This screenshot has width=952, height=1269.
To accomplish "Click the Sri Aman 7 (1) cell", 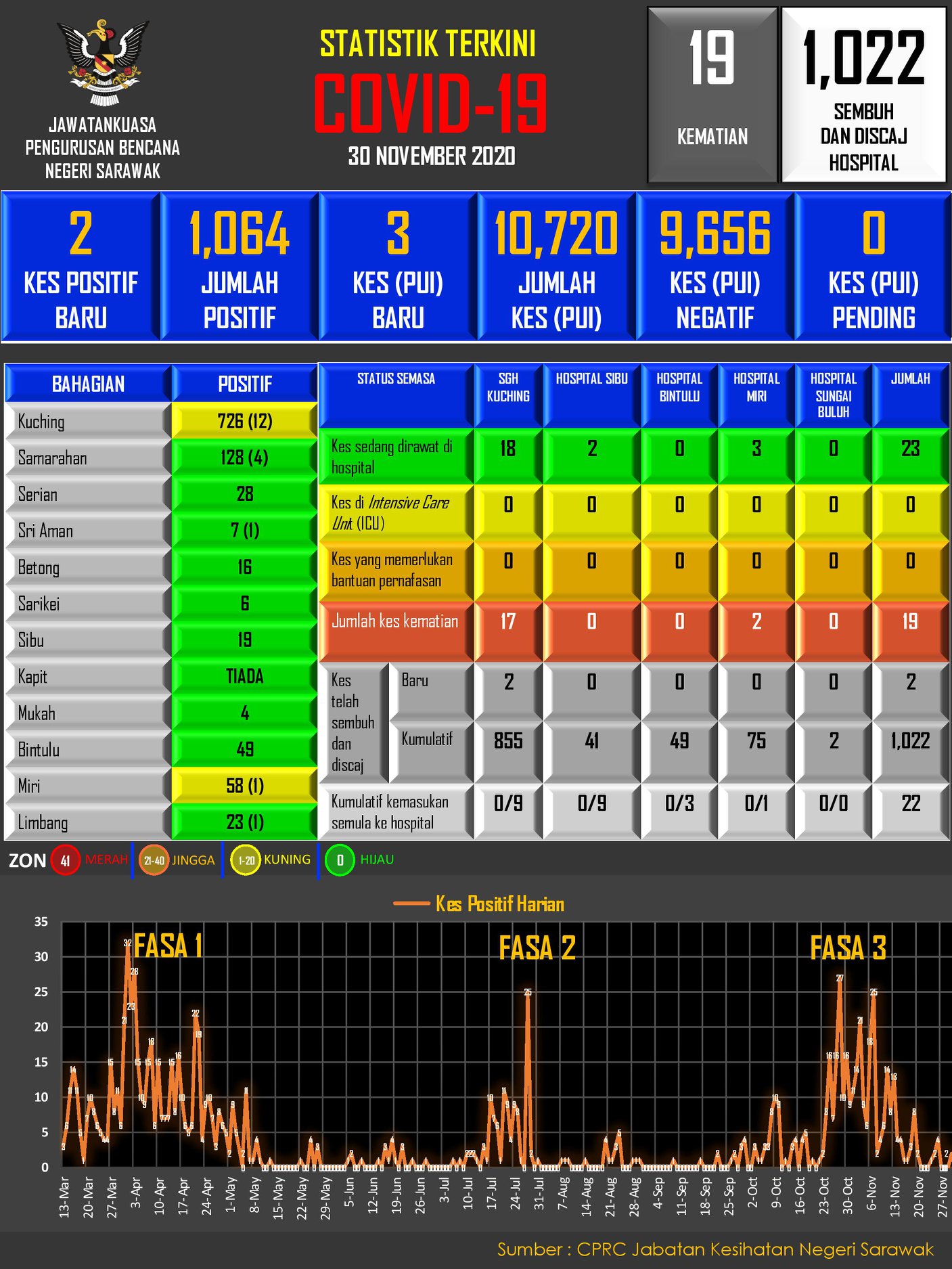I will click(x=244, y=531).
